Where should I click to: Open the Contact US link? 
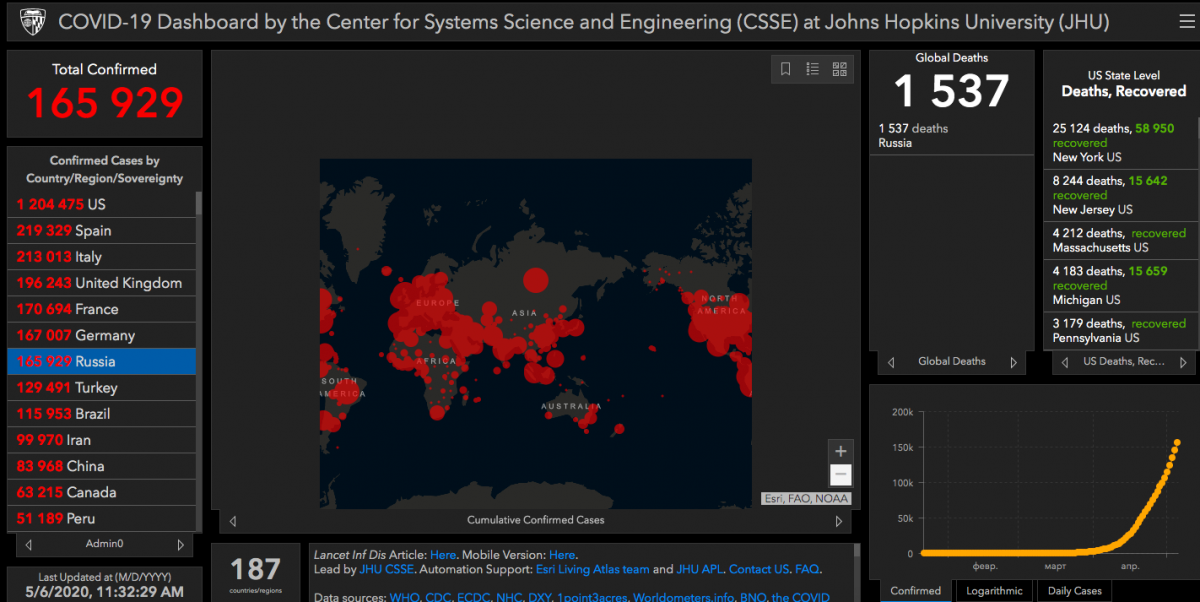758,569
